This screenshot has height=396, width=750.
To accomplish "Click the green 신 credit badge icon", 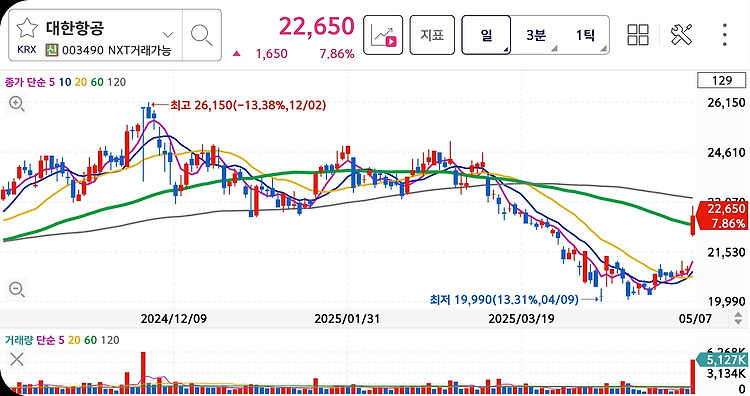I will (52, 50).
